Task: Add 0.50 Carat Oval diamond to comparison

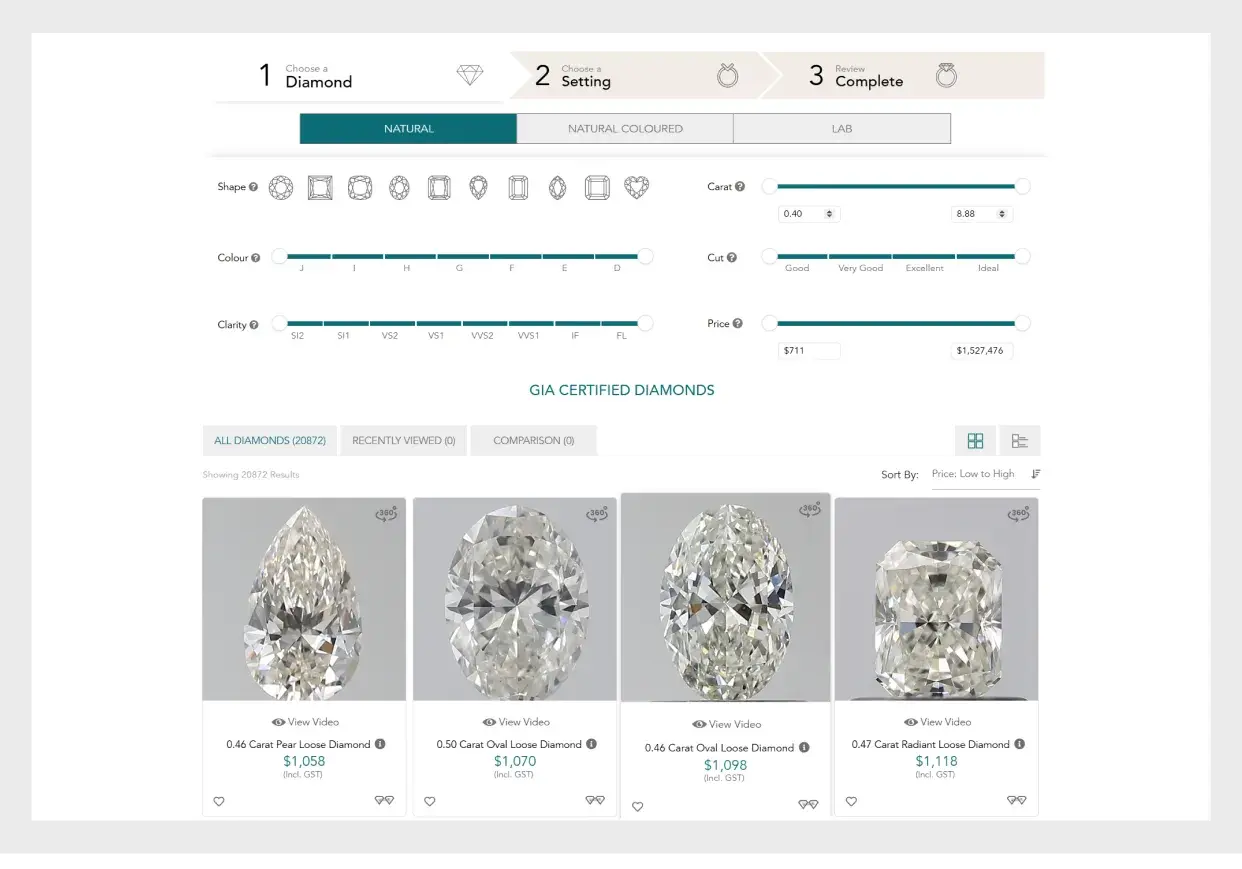Action: coord(595,800)
